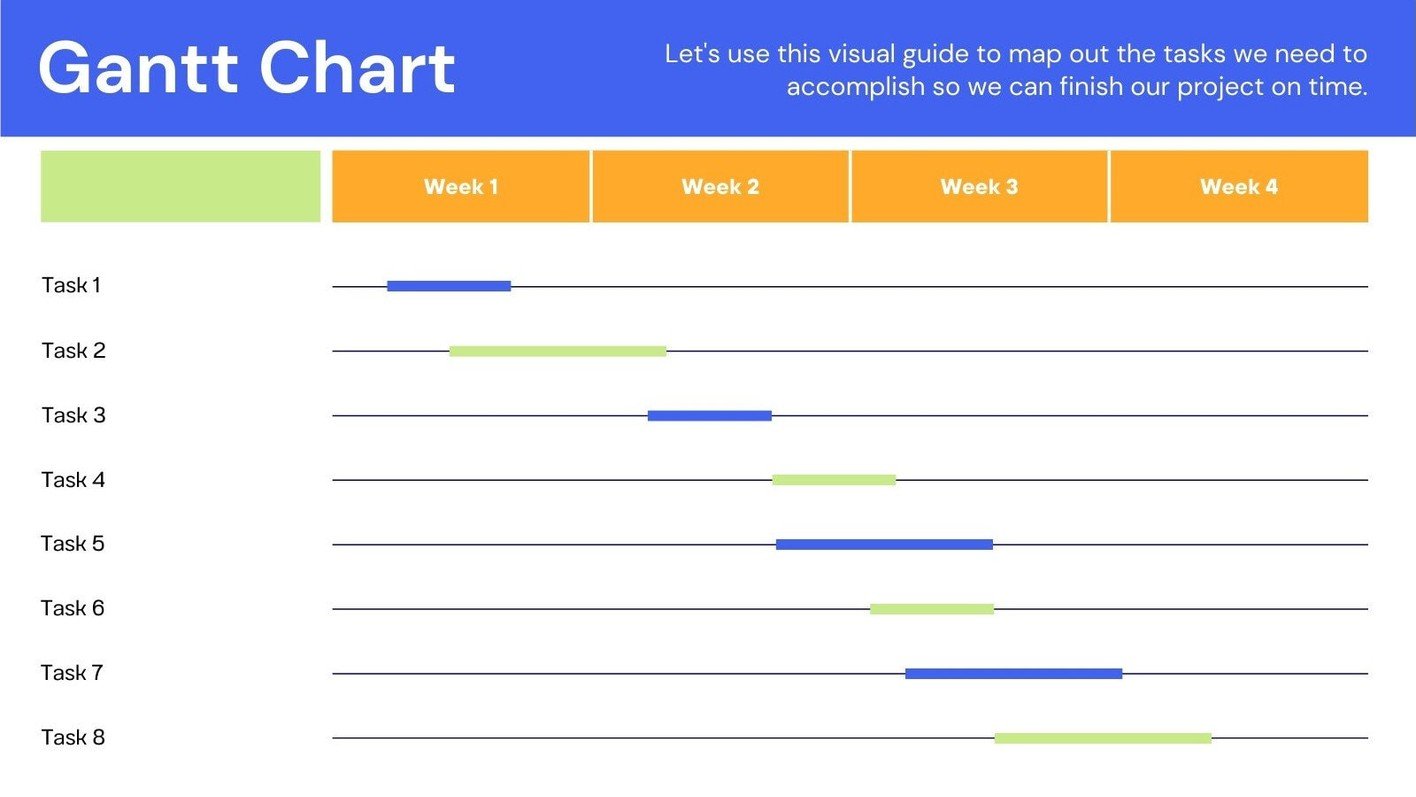Select the green Task 2 bar
This screenshot has height=797, width=1416.
coord(557,351)
